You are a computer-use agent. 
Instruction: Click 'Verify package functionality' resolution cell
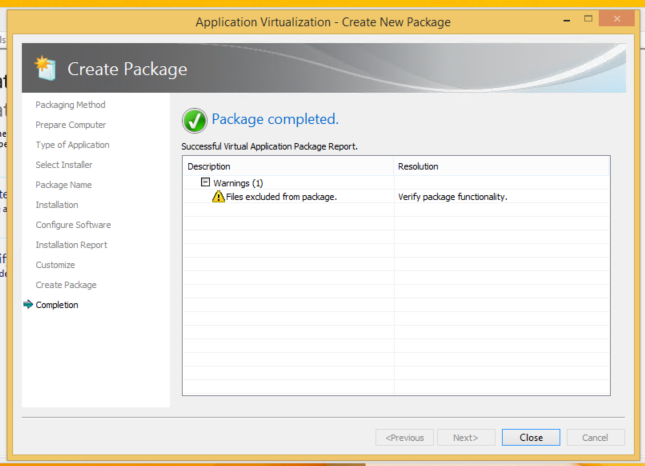coord(452,197)
